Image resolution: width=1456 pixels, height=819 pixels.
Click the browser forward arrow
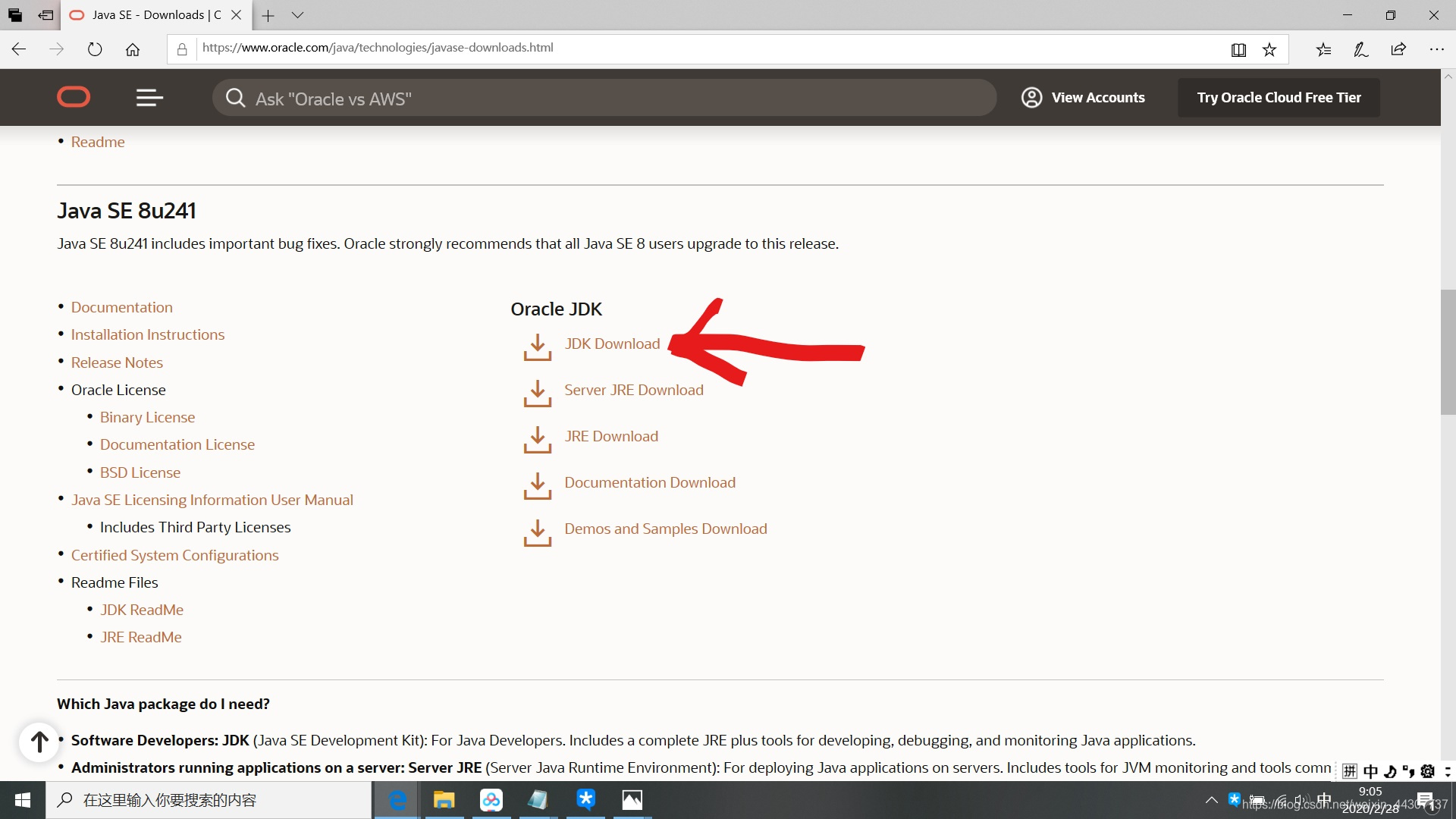coord(57,49)
